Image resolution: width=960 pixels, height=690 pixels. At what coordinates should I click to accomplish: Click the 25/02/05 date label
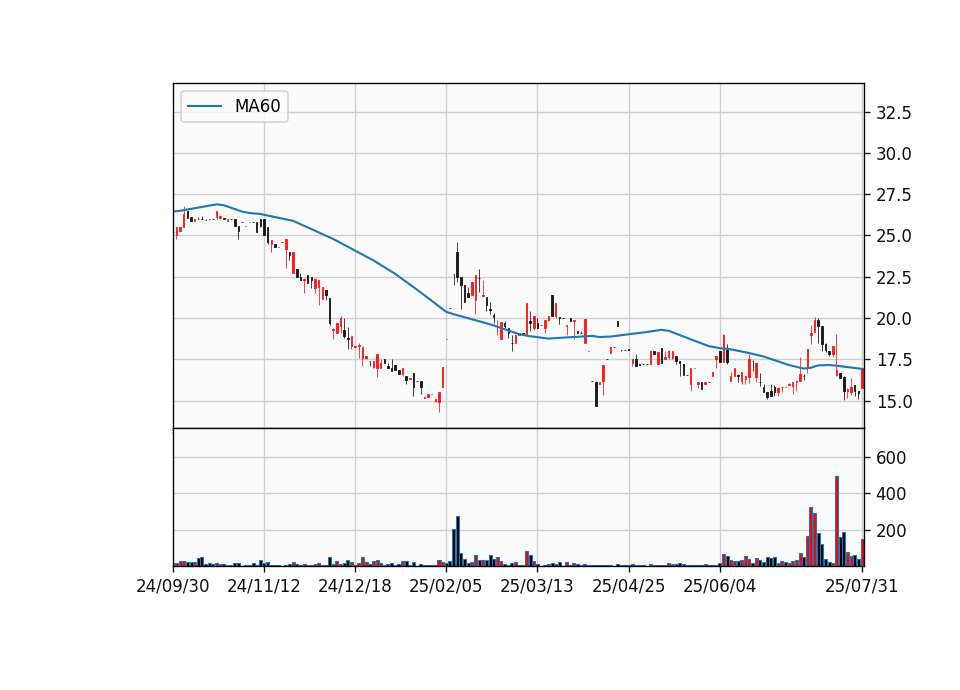(446, 586)
